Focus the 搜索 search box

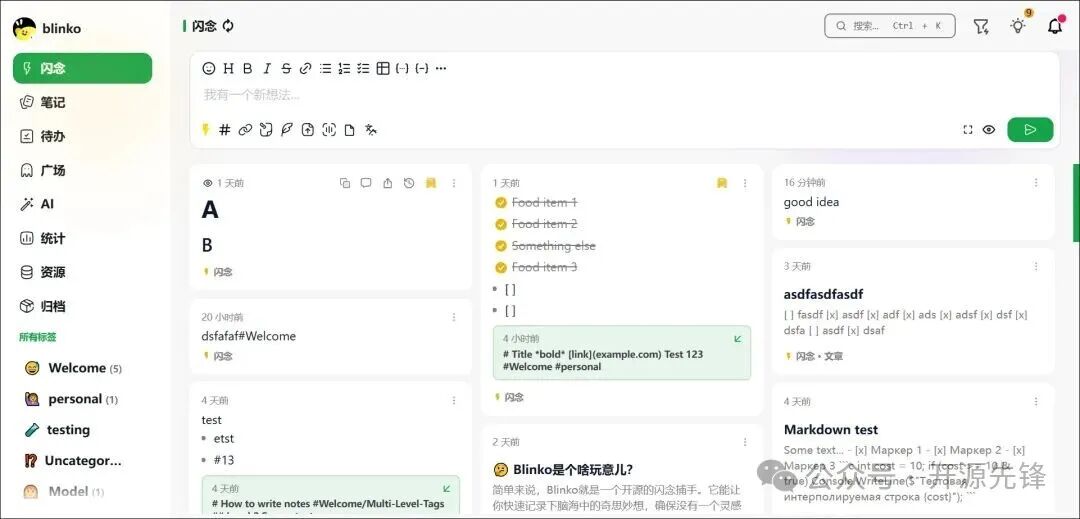pyautogui.click(x=890, y=25)
